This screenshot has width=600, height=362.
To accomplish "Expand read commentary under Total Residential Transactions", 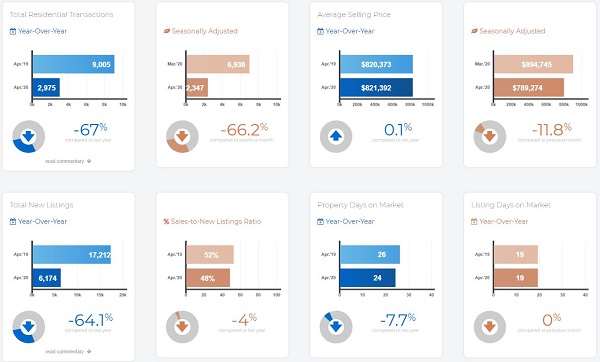I will (x=68, y=161).
